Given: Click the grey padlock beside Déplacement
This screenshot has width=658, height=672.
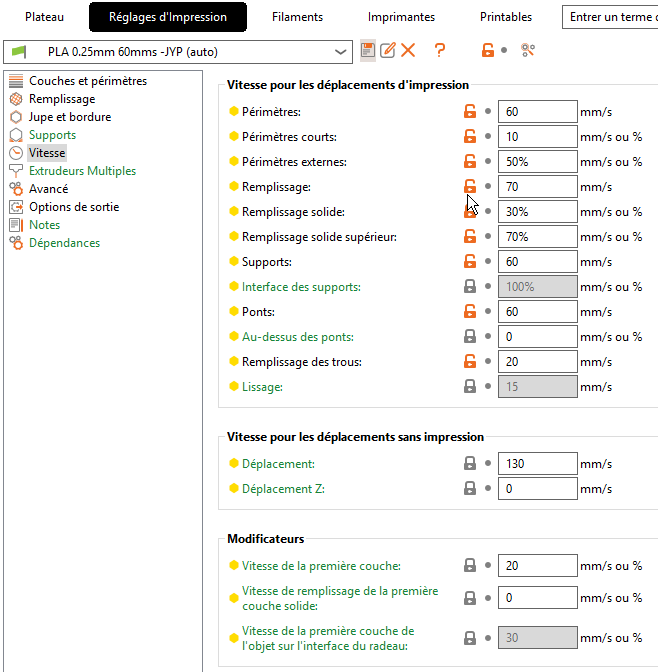Looking at the screenshot, I should (x=470, y=463).
